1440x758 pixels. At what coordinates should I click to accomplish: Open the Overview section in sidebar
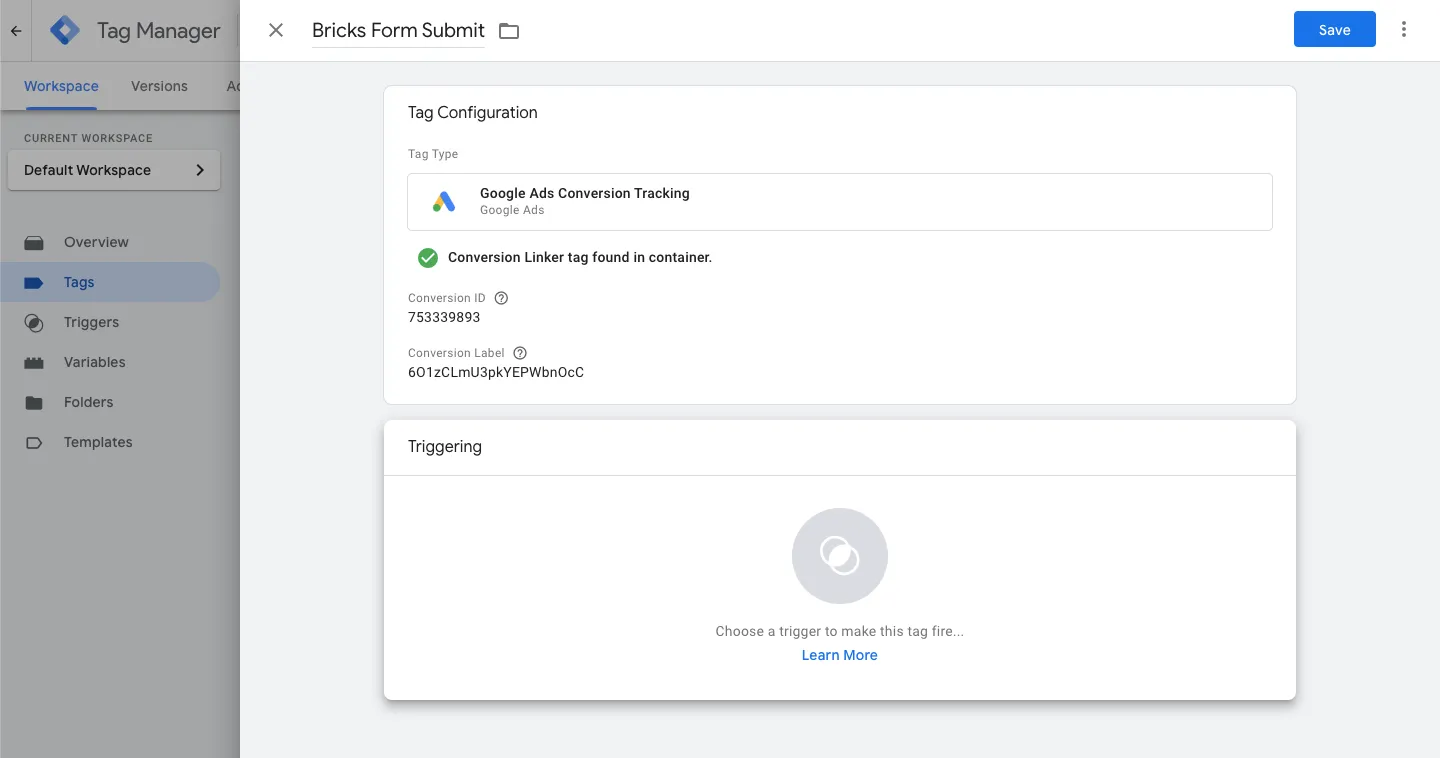(96, 242)
